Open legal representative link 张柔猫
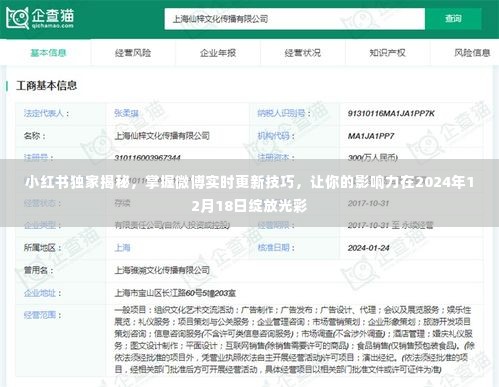499x387 pixels. pos(126,114)
